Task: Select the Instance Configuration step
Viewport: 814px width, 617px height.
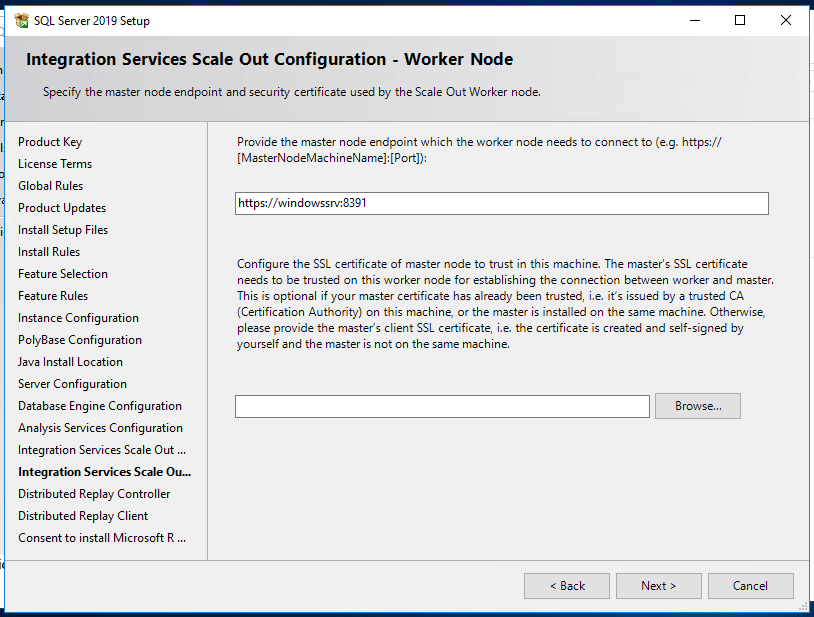Action: point(78,318)
